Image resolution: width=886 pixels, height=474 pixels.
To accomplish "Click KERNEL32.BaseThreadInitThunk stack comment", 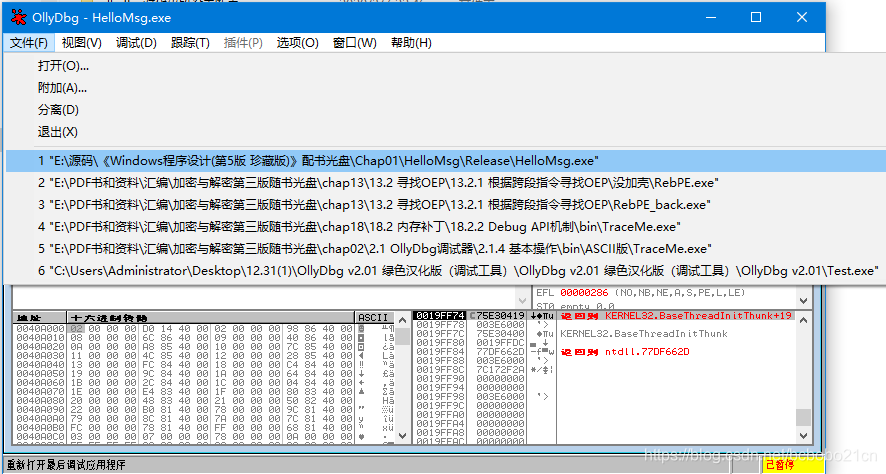I will pyautogui.click(x=644, y=334).
